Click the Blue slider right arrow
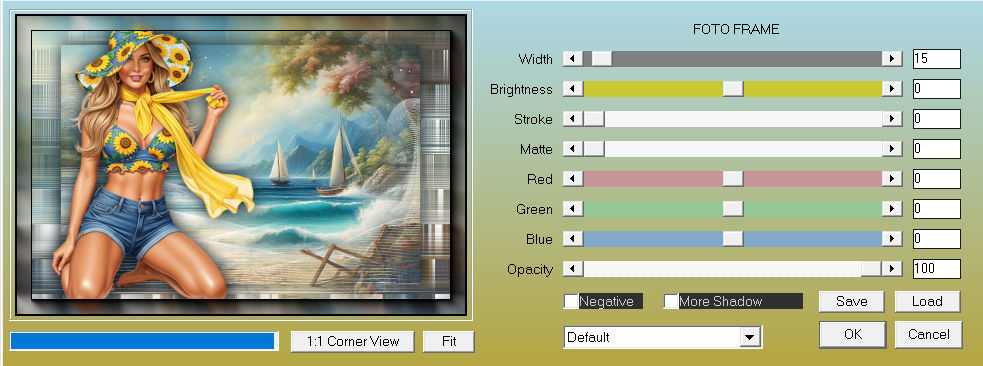The width and height of the screenshot is (983, 366). coord(892,239)
